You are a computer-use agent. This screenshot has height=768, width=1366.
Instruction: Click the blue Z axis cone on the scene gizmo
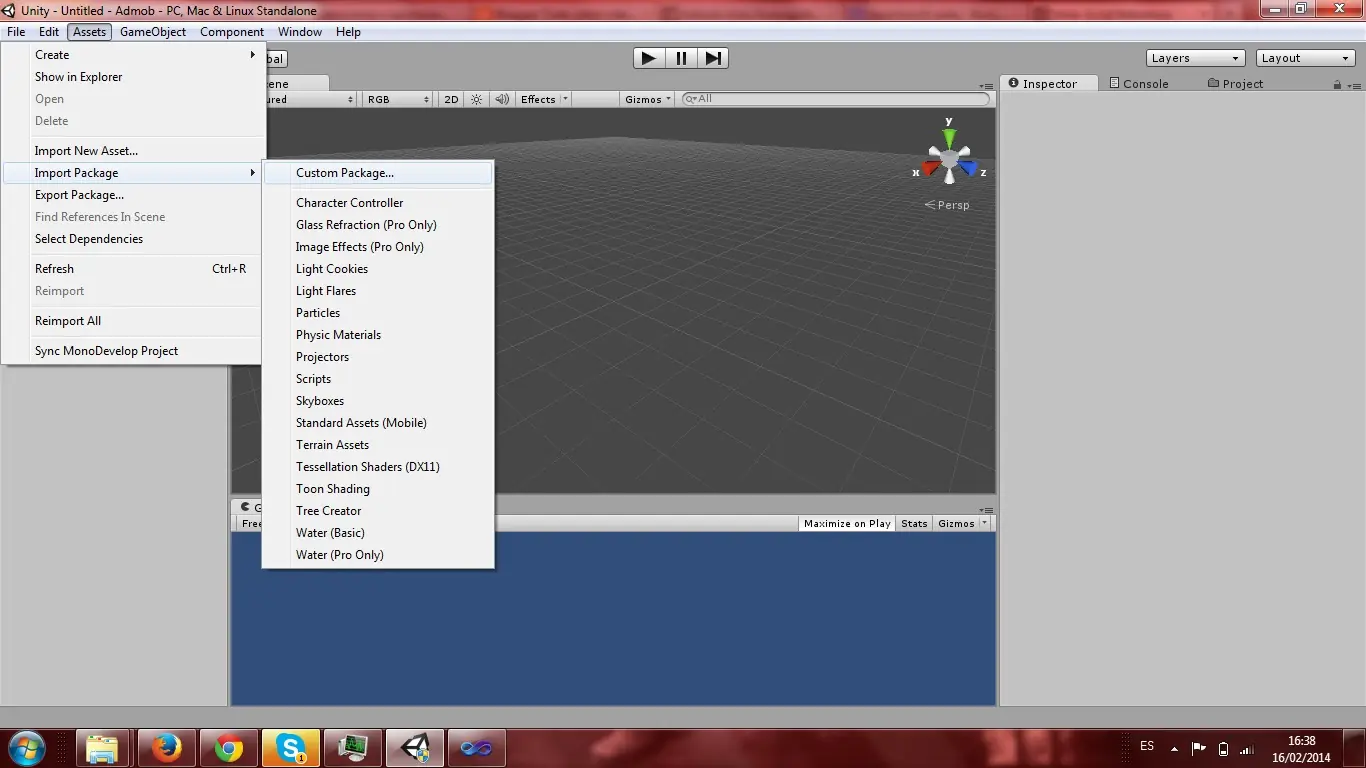(x=968, y=169)
